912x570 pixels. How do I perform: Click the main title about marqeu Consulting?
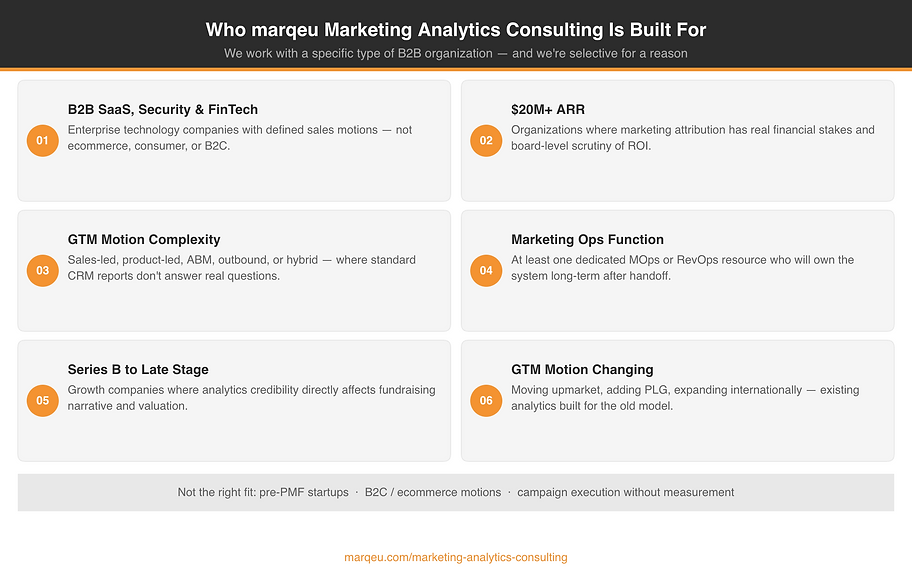coord(456,30)
